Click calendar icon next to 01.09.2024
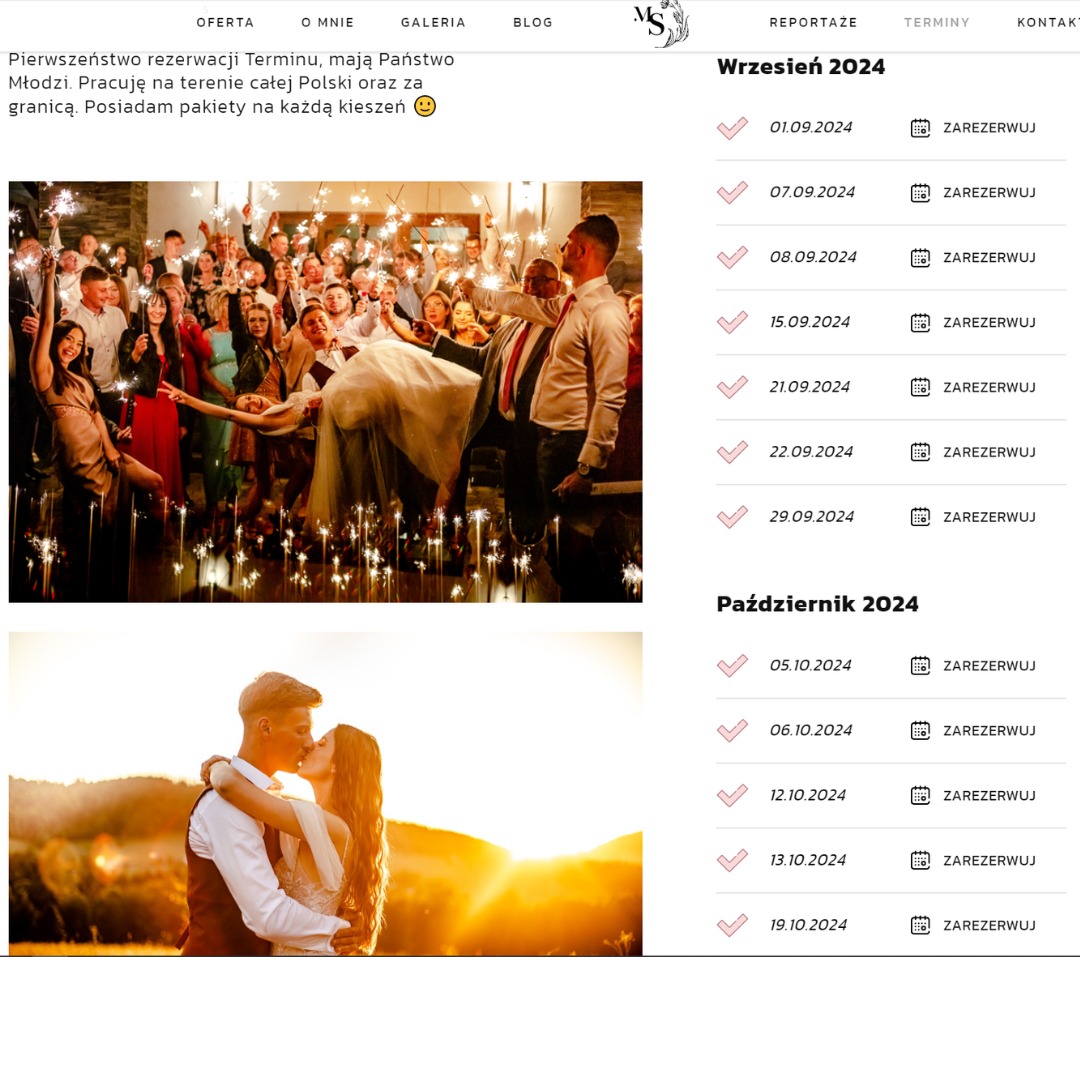The width and height of the screenshot is (1080, 1080). click(920, 128)
